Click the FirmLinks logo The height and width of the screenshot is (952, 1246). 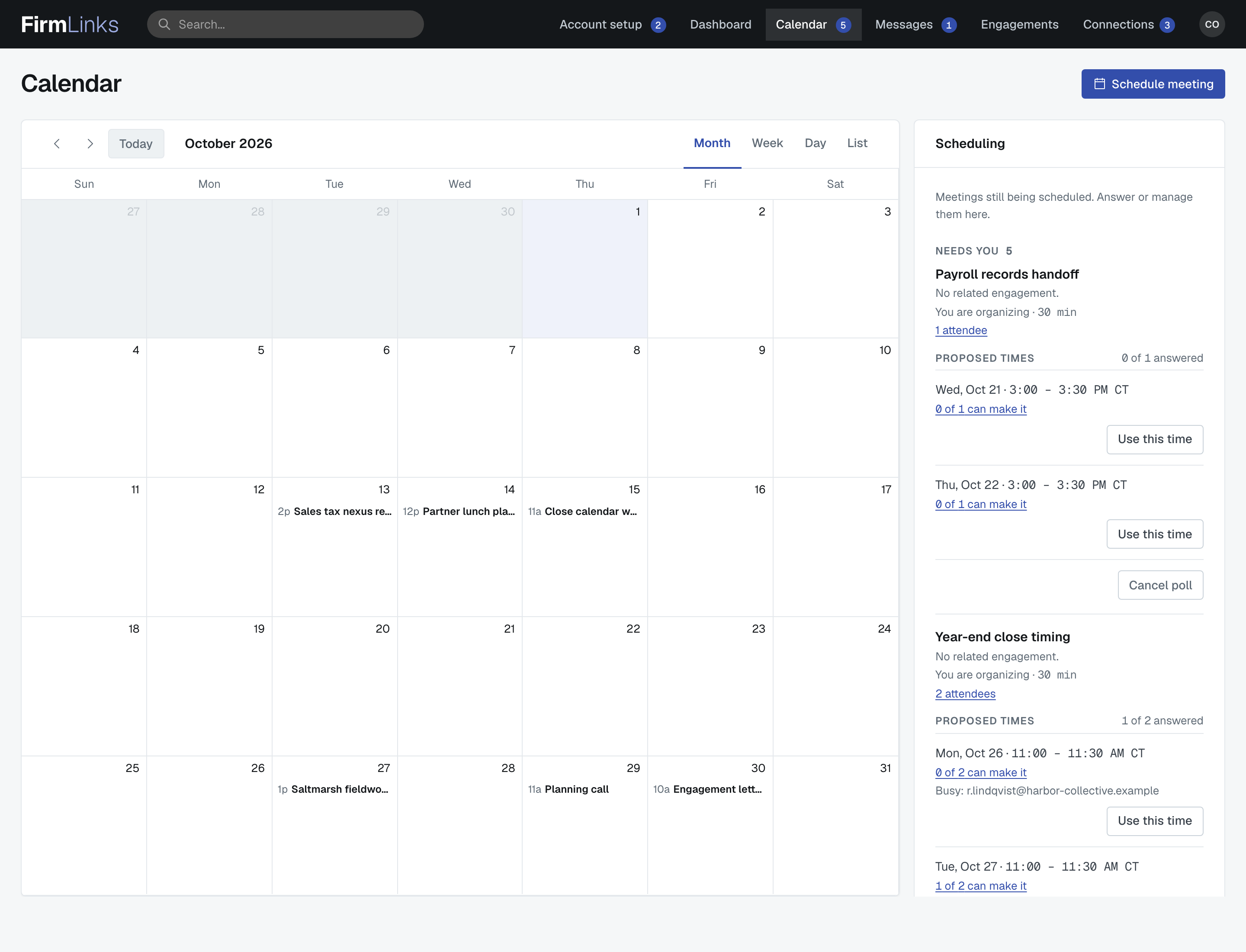tap(70, 24)
